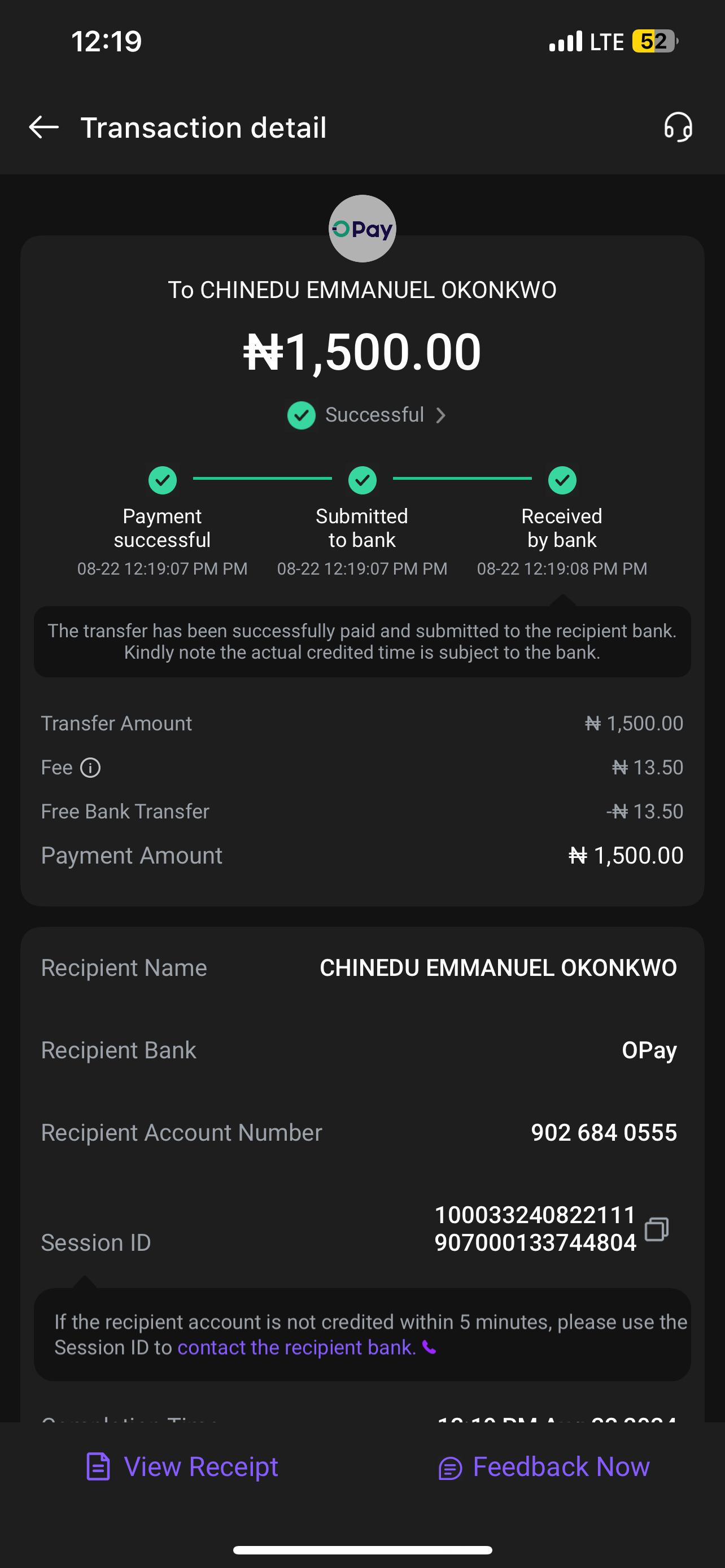Expand the Successful status chevron

pos(442,415)
